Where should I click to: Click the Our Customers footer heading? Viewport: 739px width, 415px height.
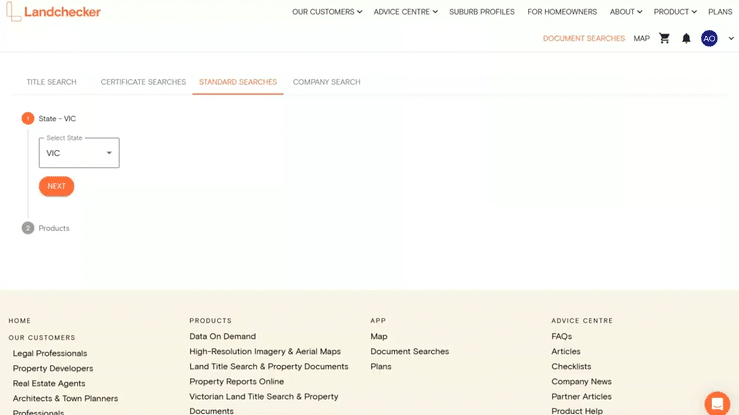click(42, 338)
